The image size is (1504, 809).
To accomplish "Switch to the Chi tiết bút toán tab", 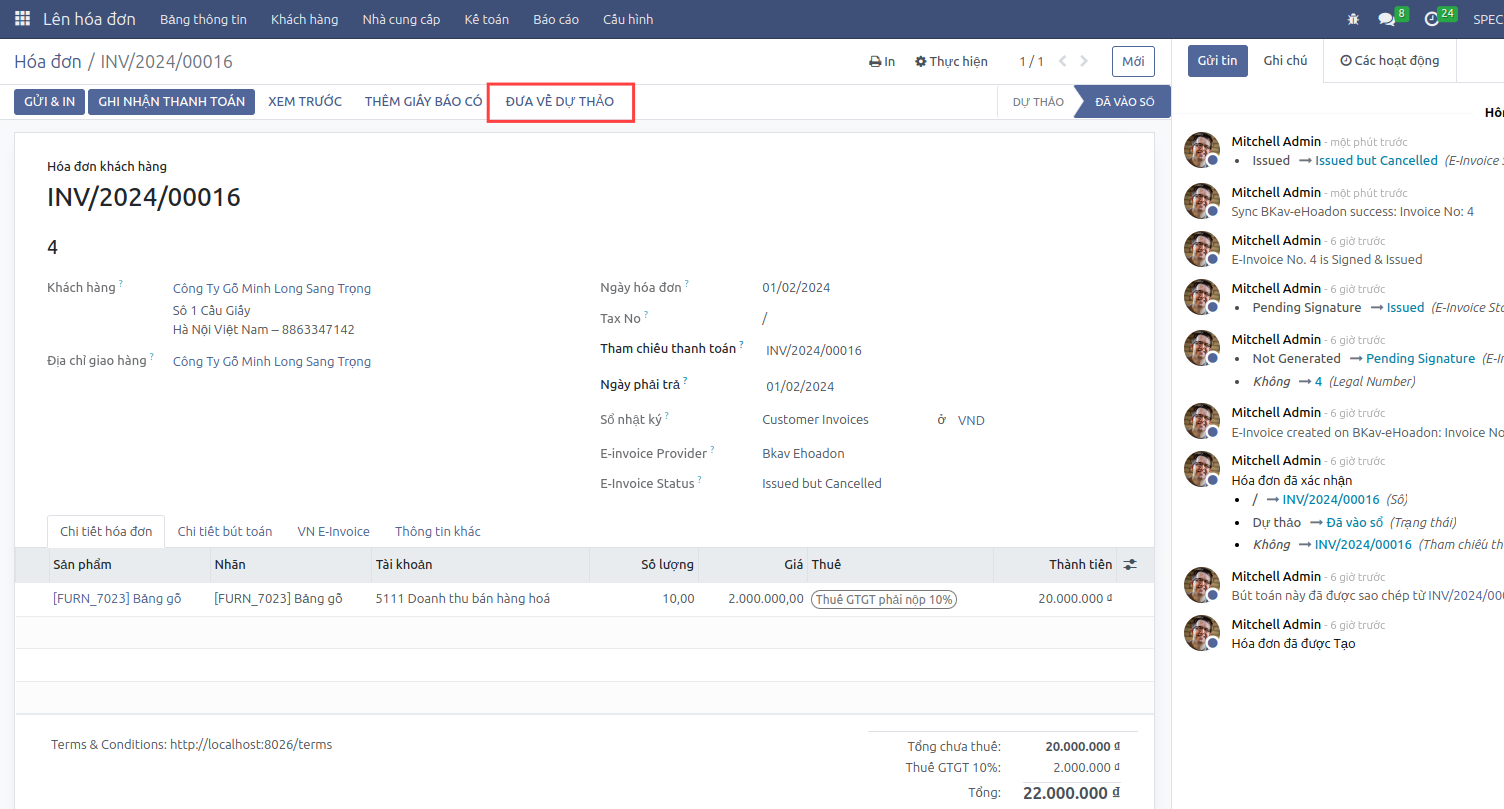I will 224,532.
